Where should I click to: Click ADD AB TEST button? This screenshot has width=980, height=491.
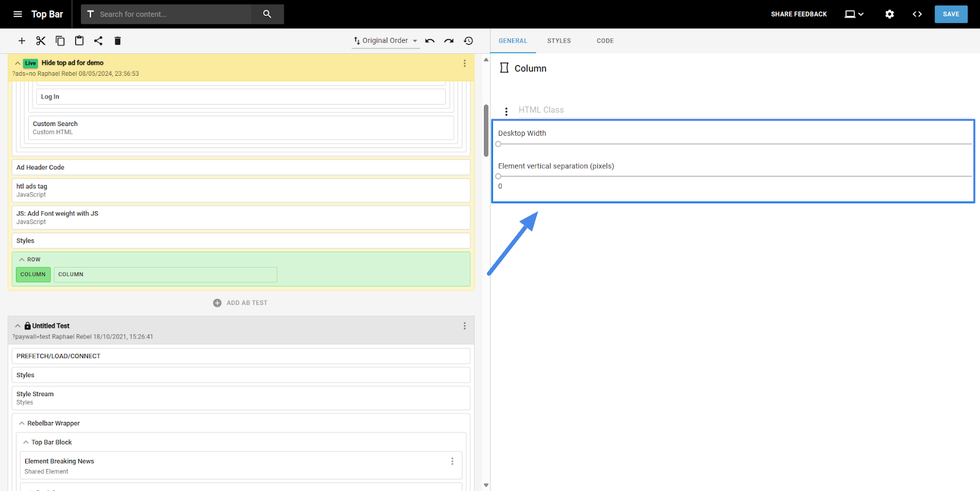[x=240, y=303]
